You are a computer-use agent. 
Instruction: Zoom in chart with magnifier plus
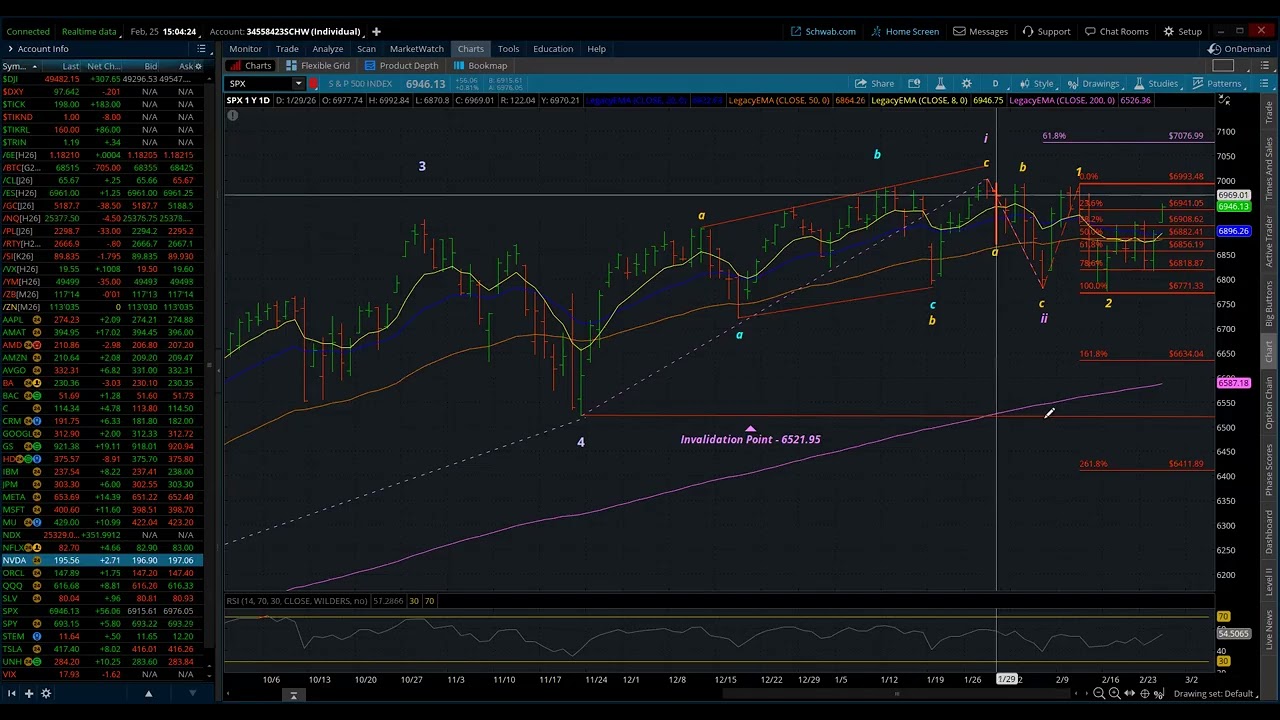pos(1114,694)
